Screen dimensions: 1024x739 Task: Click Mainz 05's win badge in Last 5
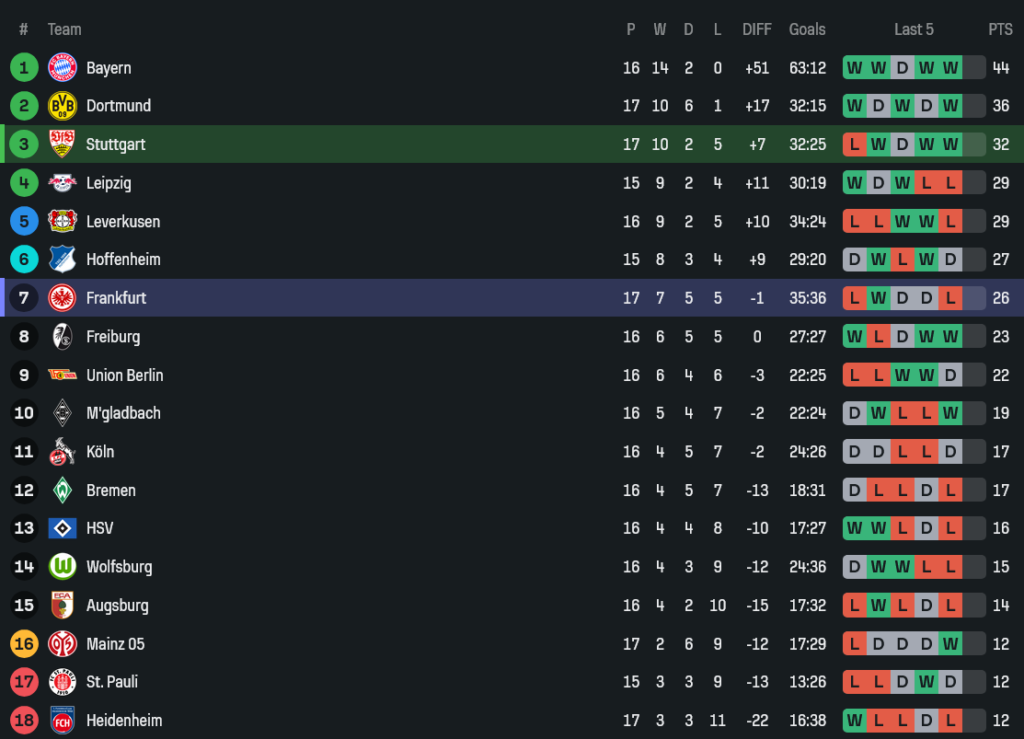[950, 644]
